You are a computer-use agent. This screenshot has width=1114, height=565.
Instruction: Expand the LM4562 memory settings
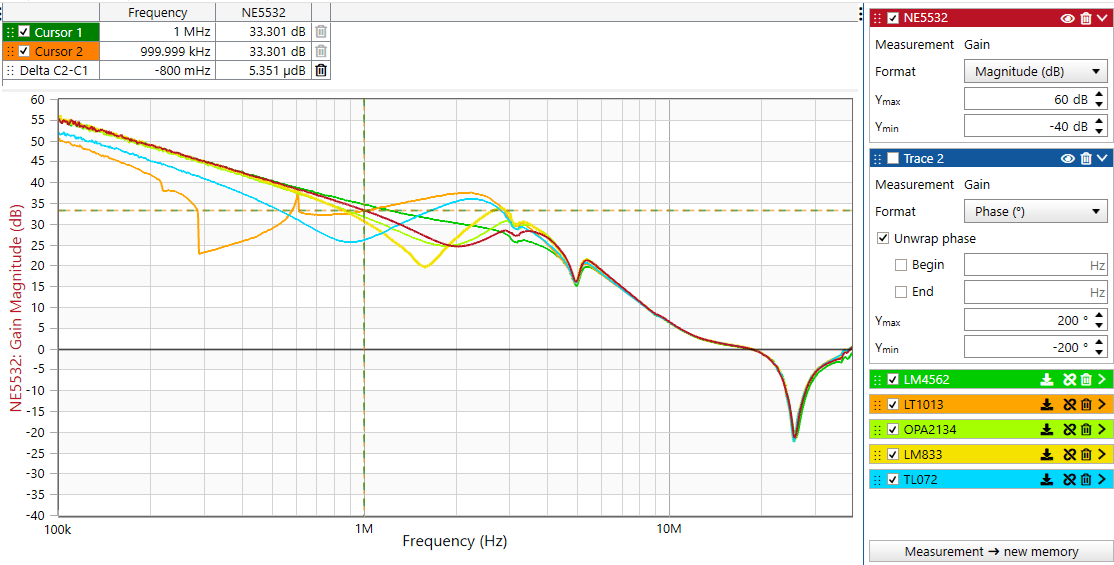coord(1102,380)
